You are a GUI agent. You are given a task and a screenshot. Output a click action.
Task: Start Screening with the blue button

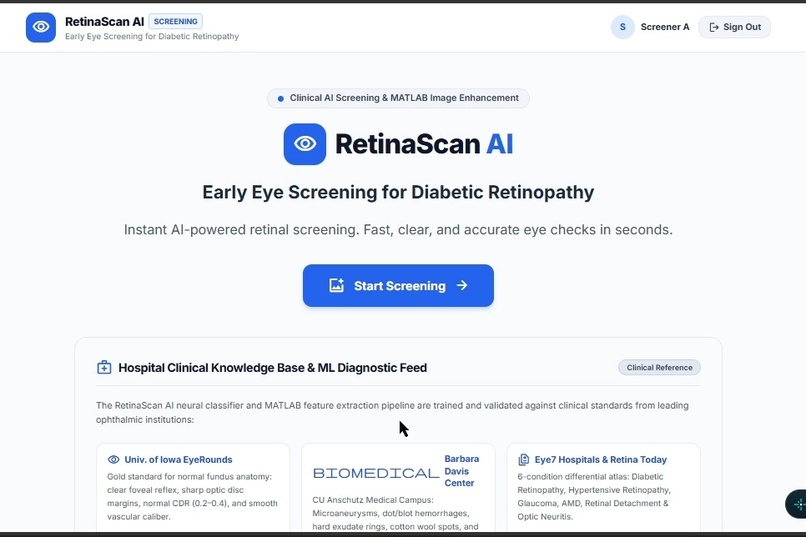[398, 286]
